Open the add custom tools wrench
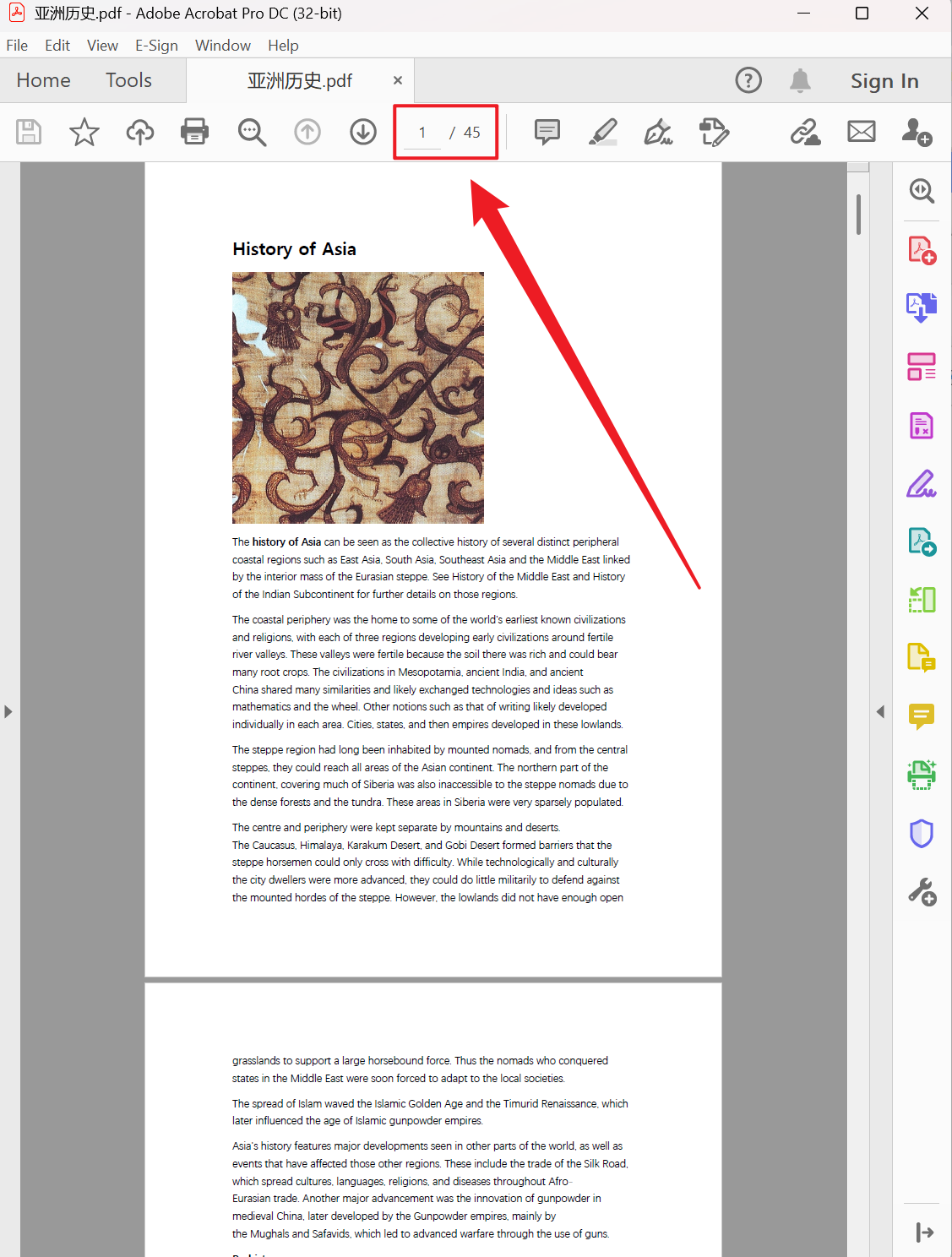The width and height of the screenshot is (952, 1257). click(x=921, y=891)
